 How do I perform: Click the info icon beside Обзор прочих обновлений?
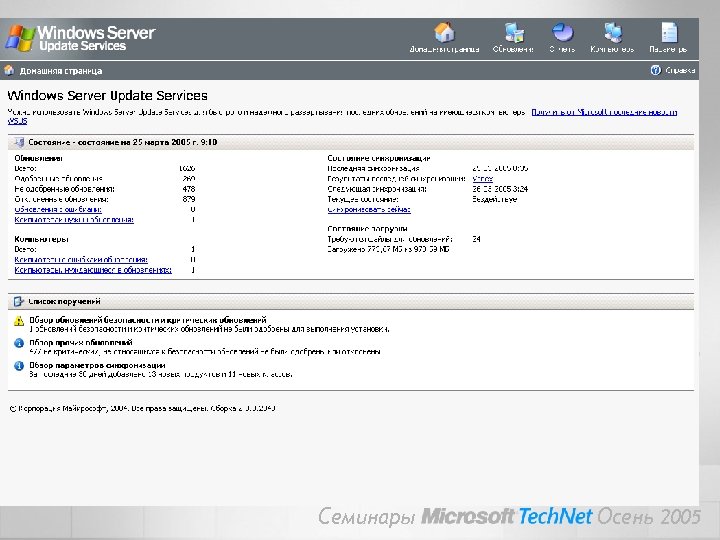tap(19, 343)
